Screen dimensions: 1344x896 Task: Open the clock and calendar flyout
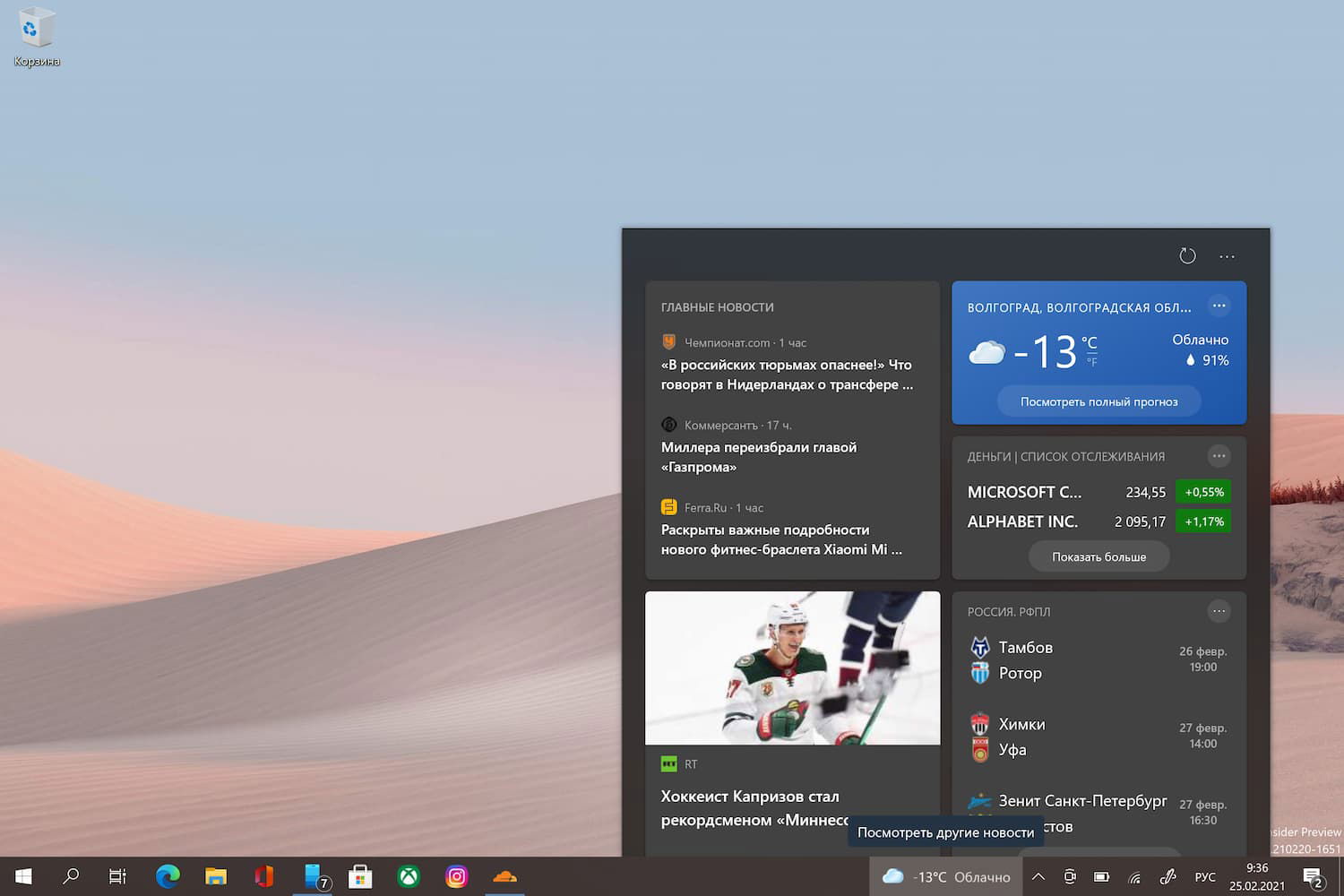[1257, 876]
